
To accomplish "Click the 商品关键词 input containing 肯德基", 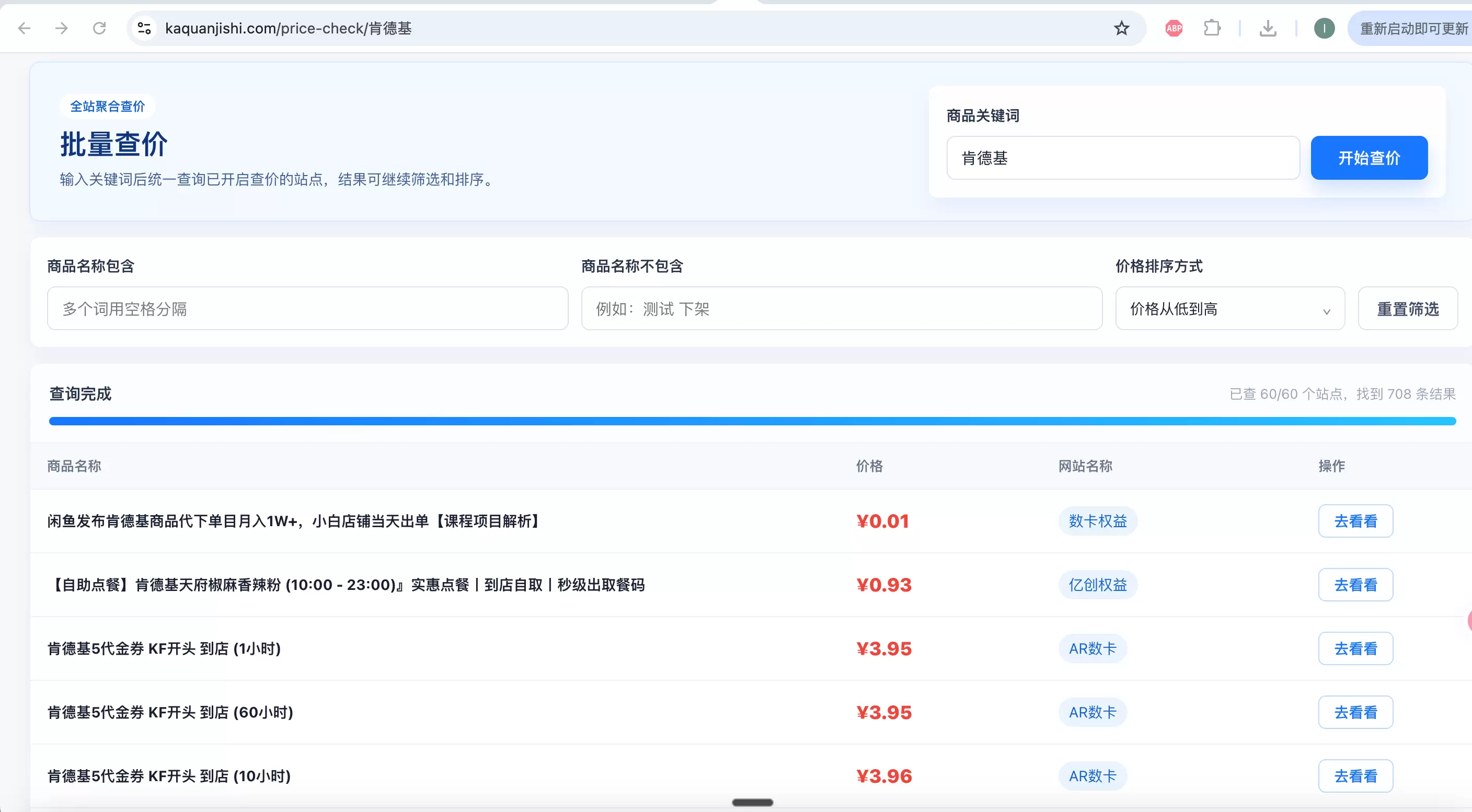I will click(x=1123, y=158).
